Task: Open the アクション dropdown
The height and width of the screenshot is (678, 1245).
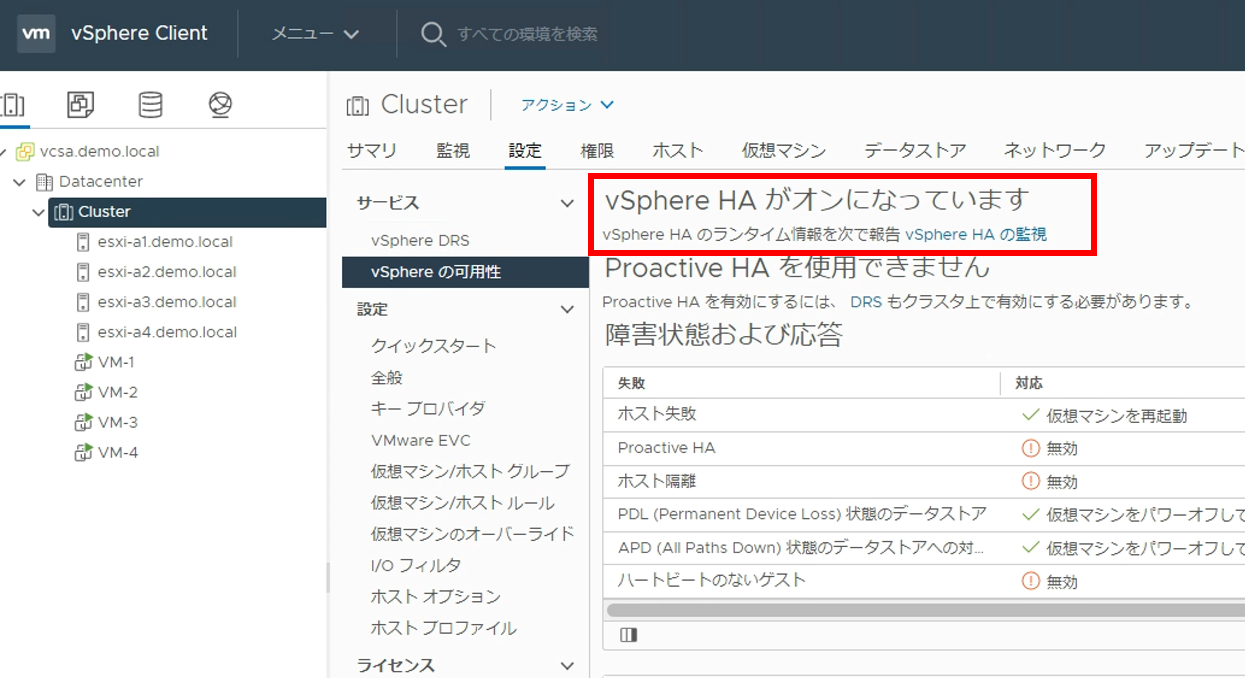Action: tap(567, 105)
